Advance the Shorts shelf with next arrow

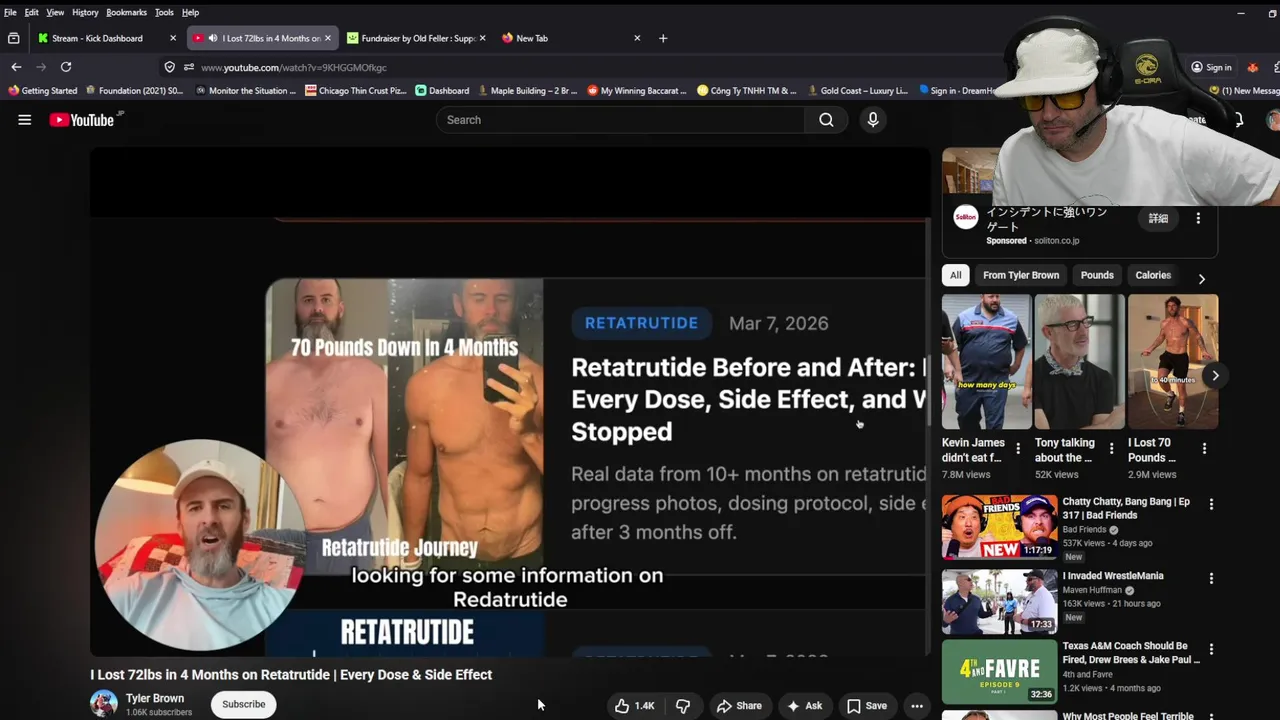pyautogui.click(x=1215, y=376)
